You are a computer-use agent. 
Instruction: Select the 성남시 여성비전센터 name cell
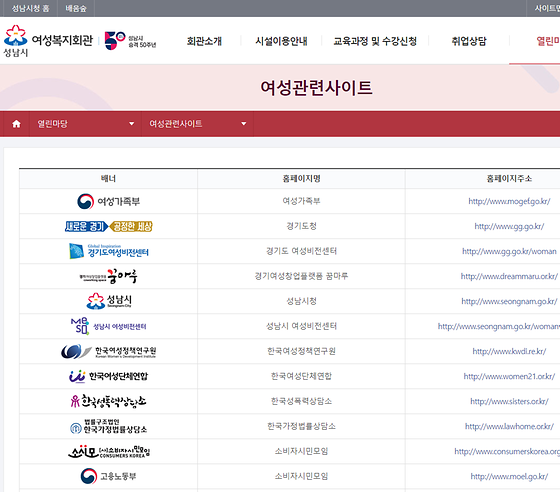coord(301,326)
